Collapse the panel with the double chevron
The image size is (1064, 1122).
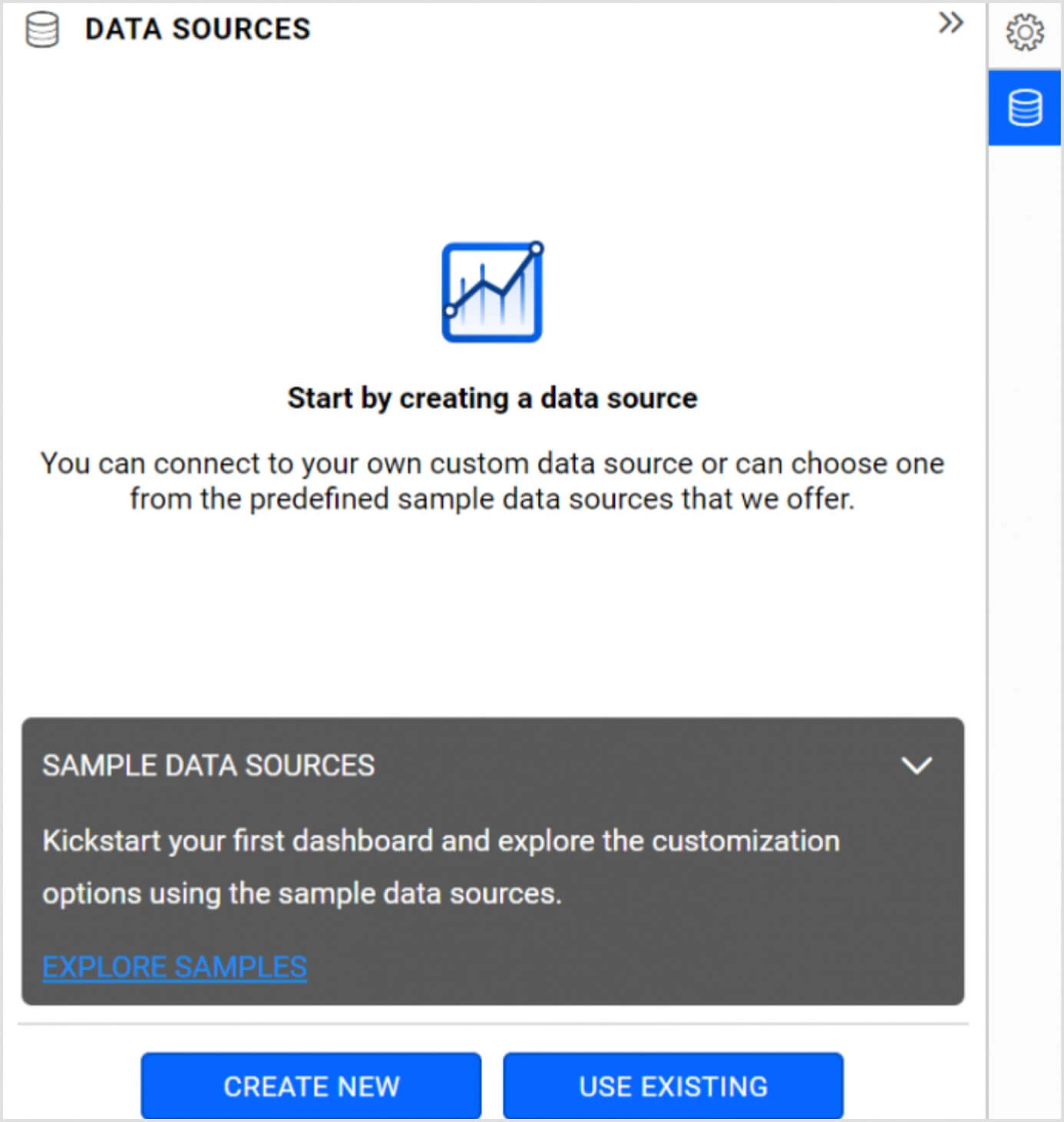pyautogui.click(x=950, y=23)
